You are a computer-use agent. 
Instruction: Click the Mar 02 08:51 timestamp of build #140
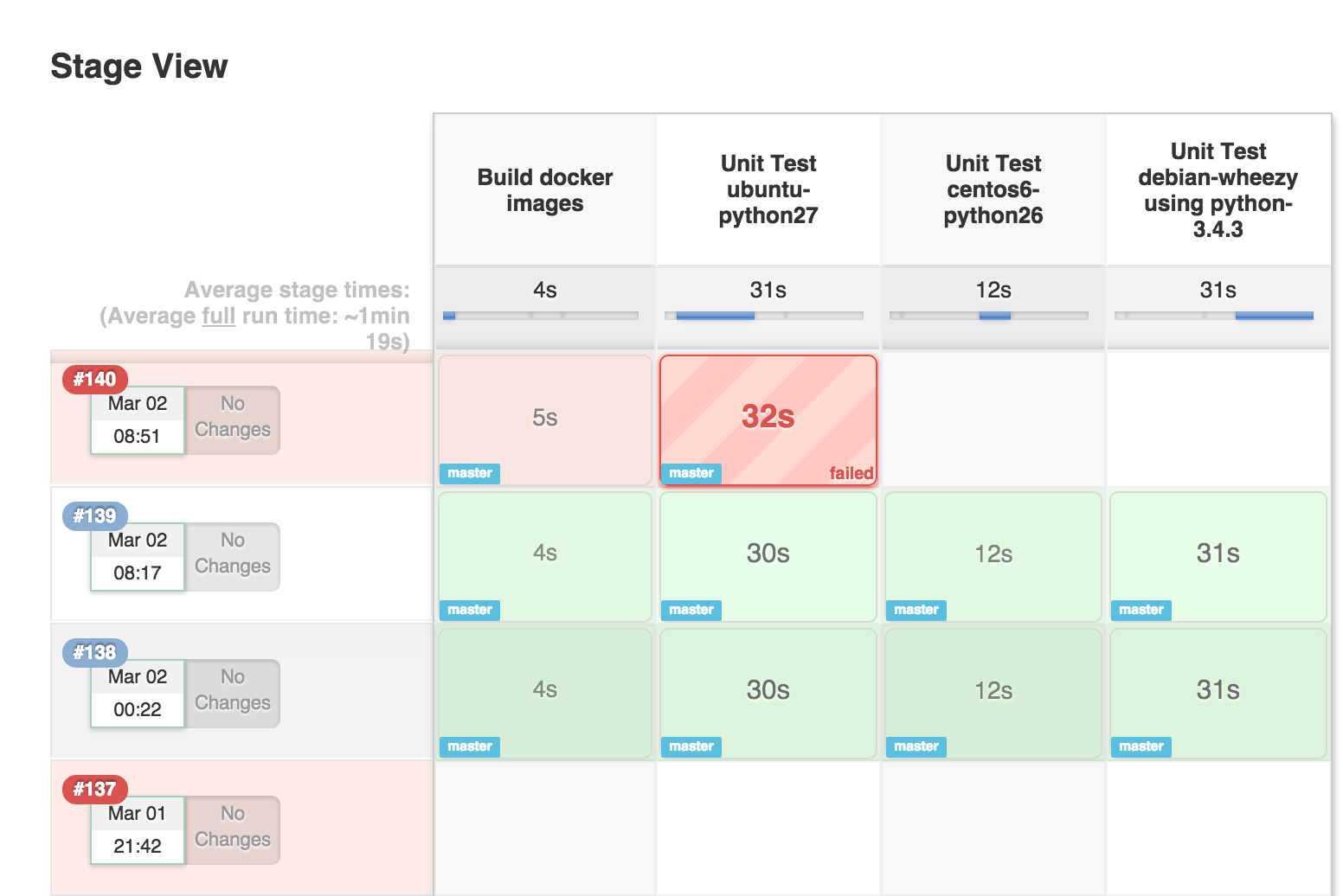pos(137,419)
